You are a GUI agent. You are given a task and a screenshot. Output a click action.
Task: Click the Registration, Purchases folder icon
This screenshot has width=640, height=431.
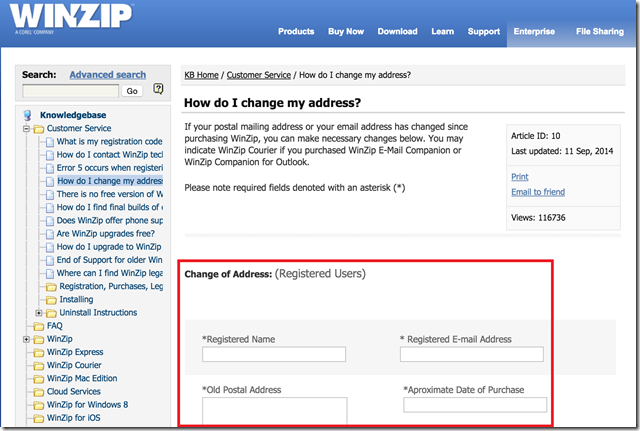pyautogui.click(x=51, y=287)
